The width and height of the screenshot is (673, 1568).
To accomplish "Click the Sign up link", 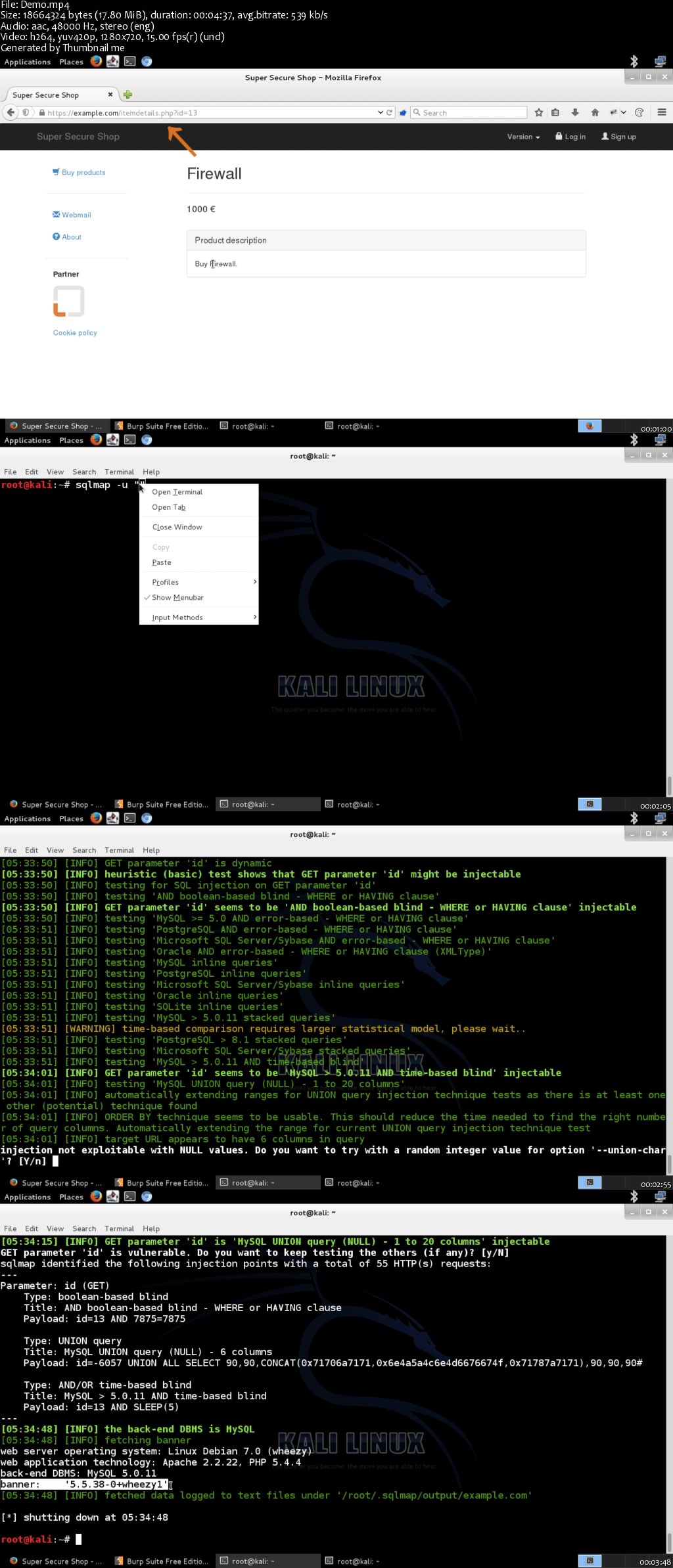I will [x=618, y=137].
